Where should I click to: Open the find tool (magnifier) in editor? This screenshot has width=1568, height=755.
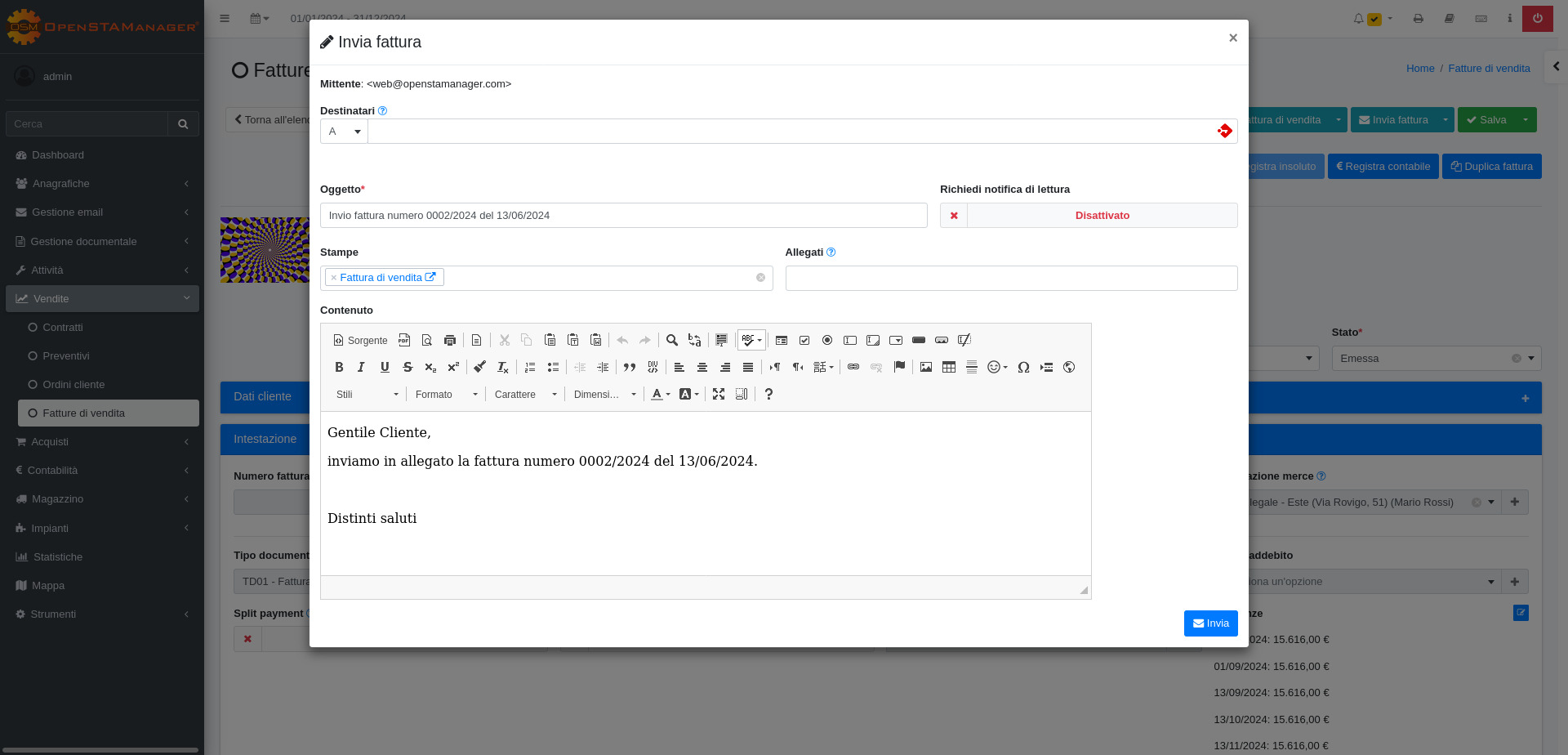671,341
